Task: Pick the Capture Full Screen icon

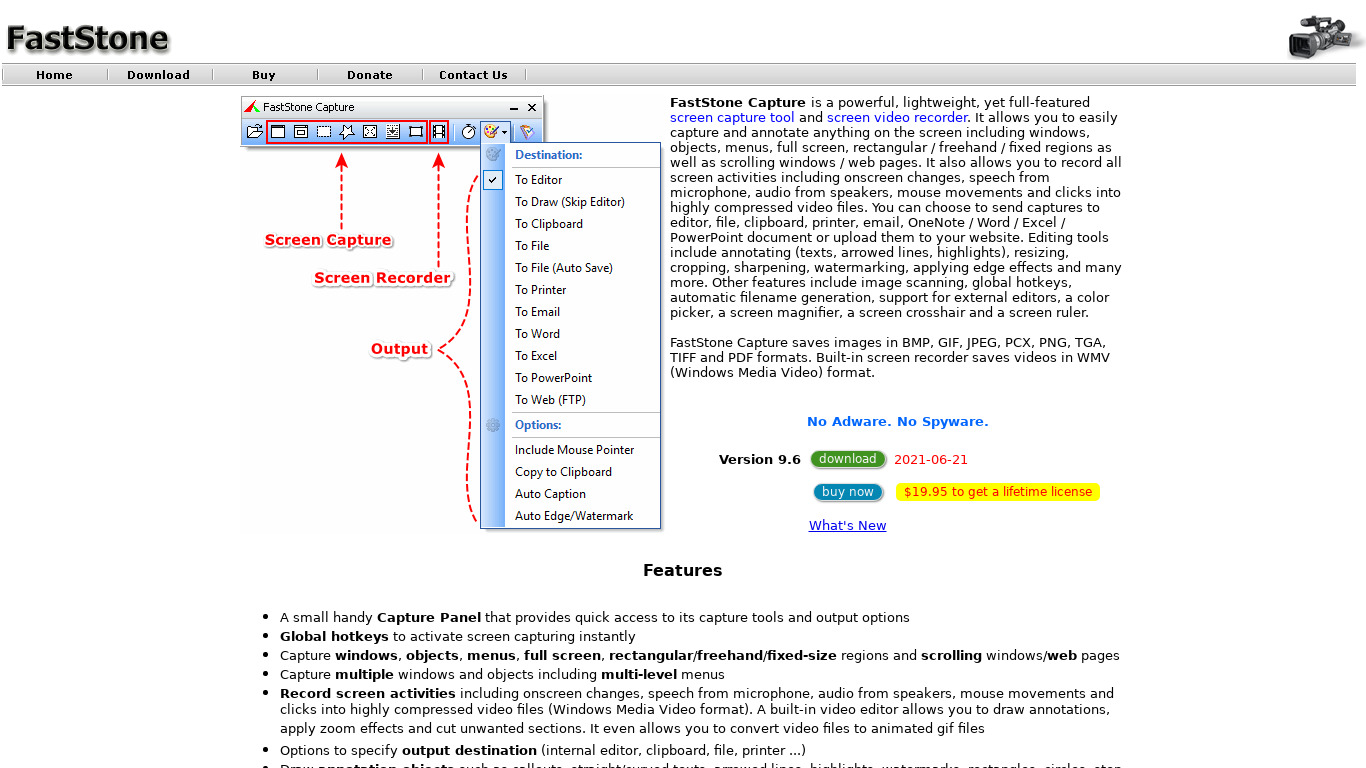Action: tap(370, 131)
